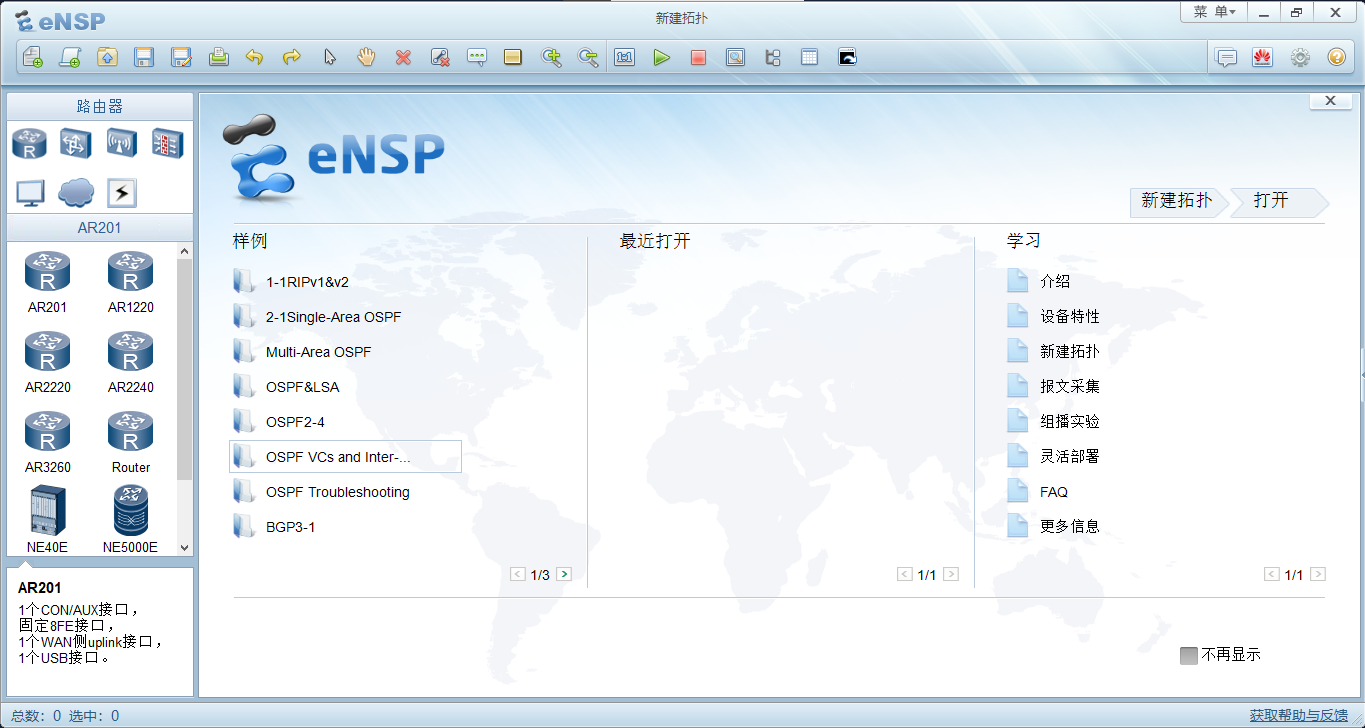Go to next page of 样例 list
1365x728 pixels.
point(564,574)
